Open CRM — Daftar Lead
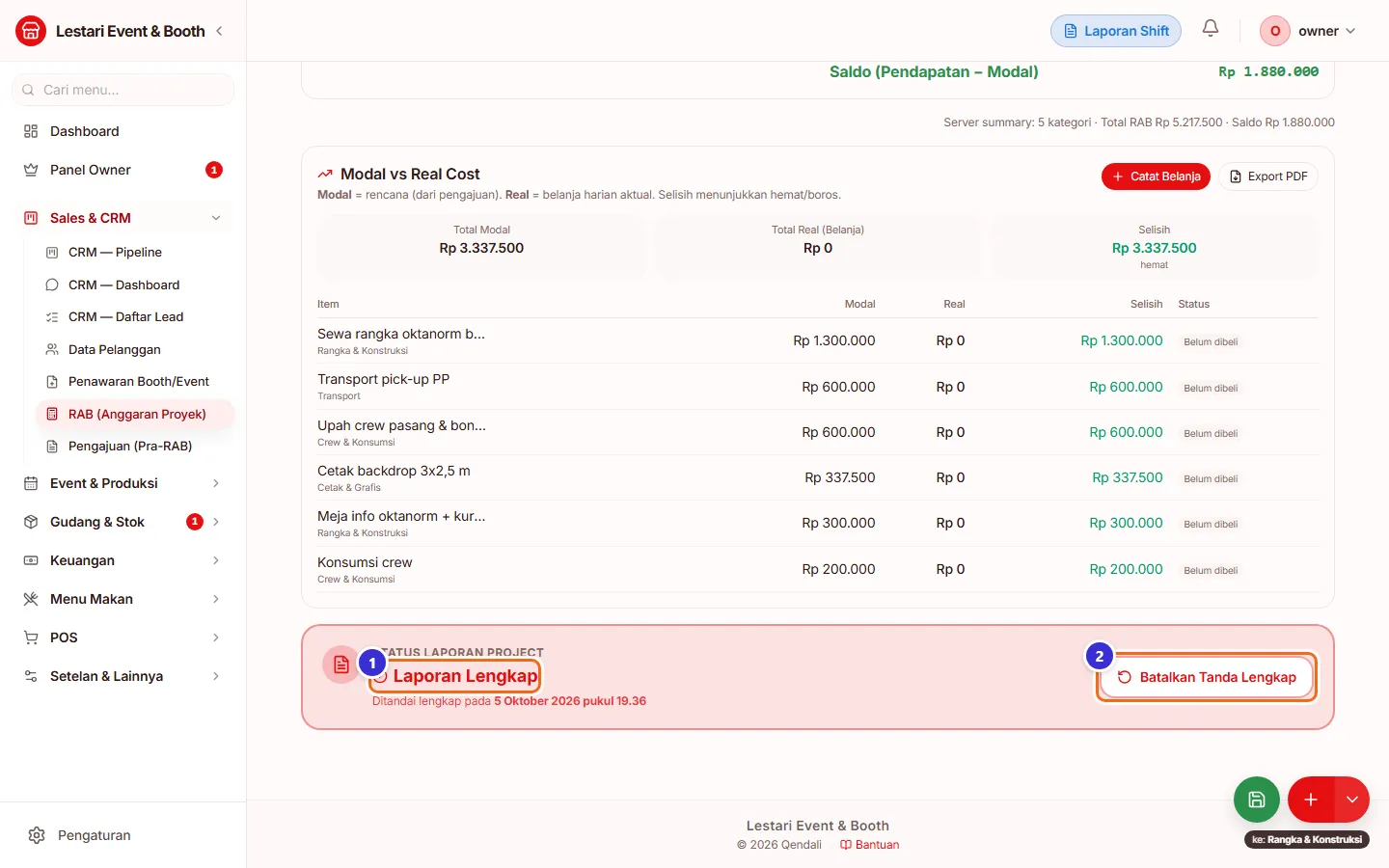 [x=134, y=316]
